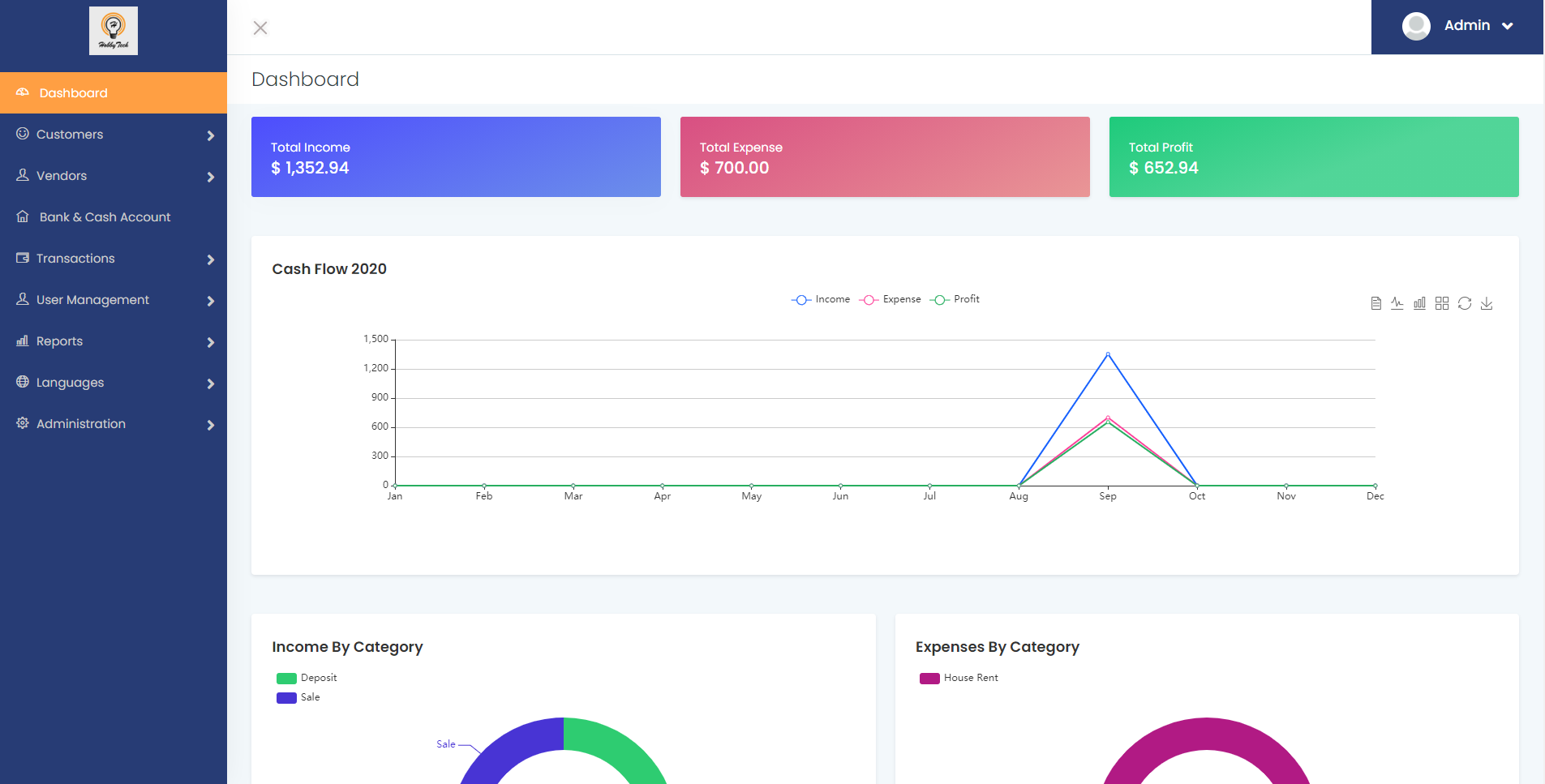
Task: Restore the Cash Flow chart
Action: point(1465,303)
